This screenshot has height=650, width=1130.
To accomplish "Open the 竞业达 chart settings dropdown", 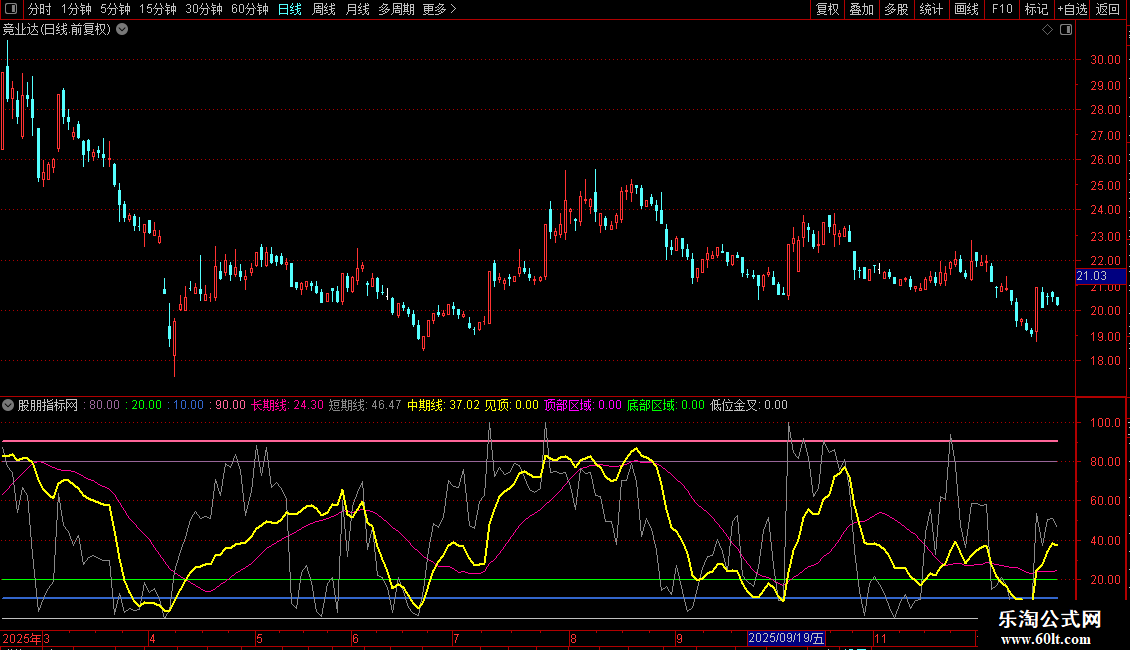I will pyautogui.click(x=122, y=29).
